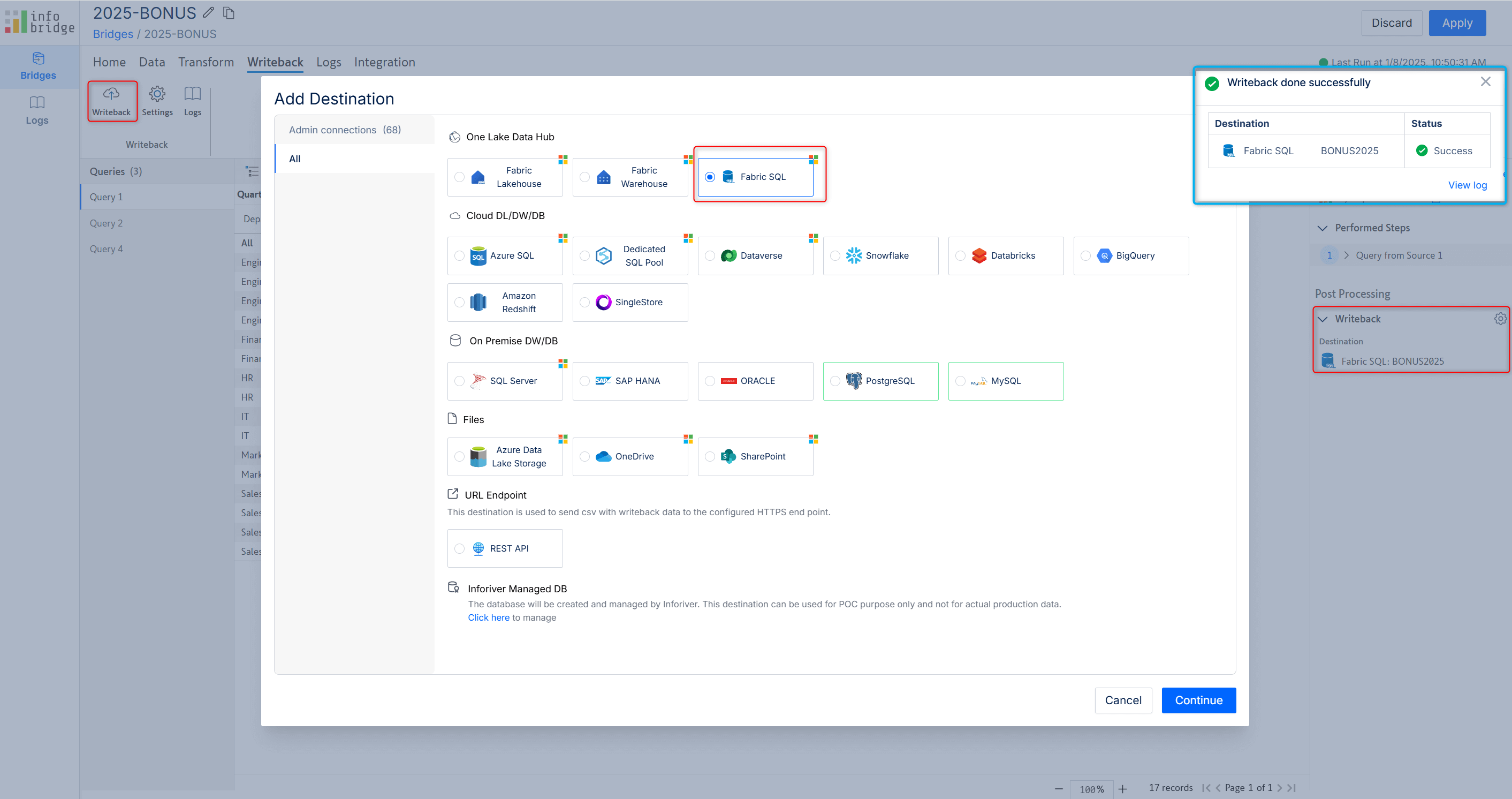1512x799 pixels.
Task: Switch to the Logs tab
Action: click(x=329, y=62)
